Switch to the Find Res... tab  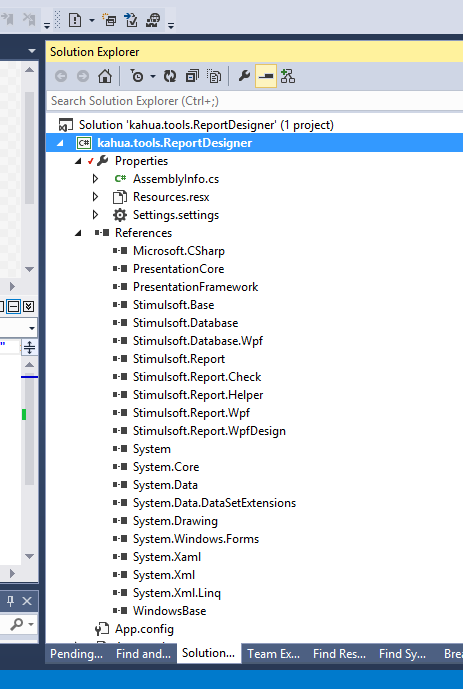(339, 654)
